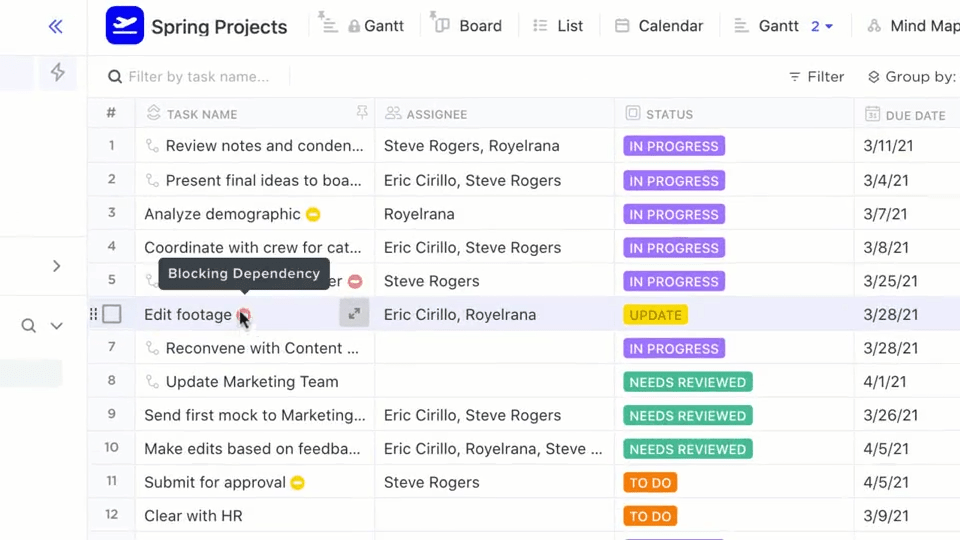Click assignee cell Royelrana in row 3
This screenshot has width=960, height=540.
[x=419, y=214]
